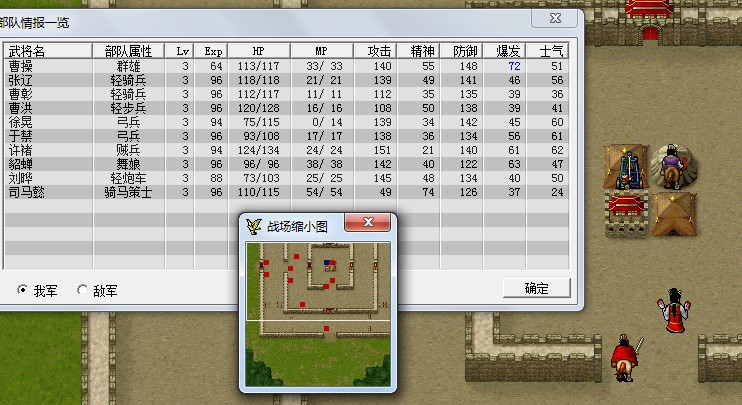742x405 pixels.
Task: Select the 貂蝉 row
Action: coord(286,164)
